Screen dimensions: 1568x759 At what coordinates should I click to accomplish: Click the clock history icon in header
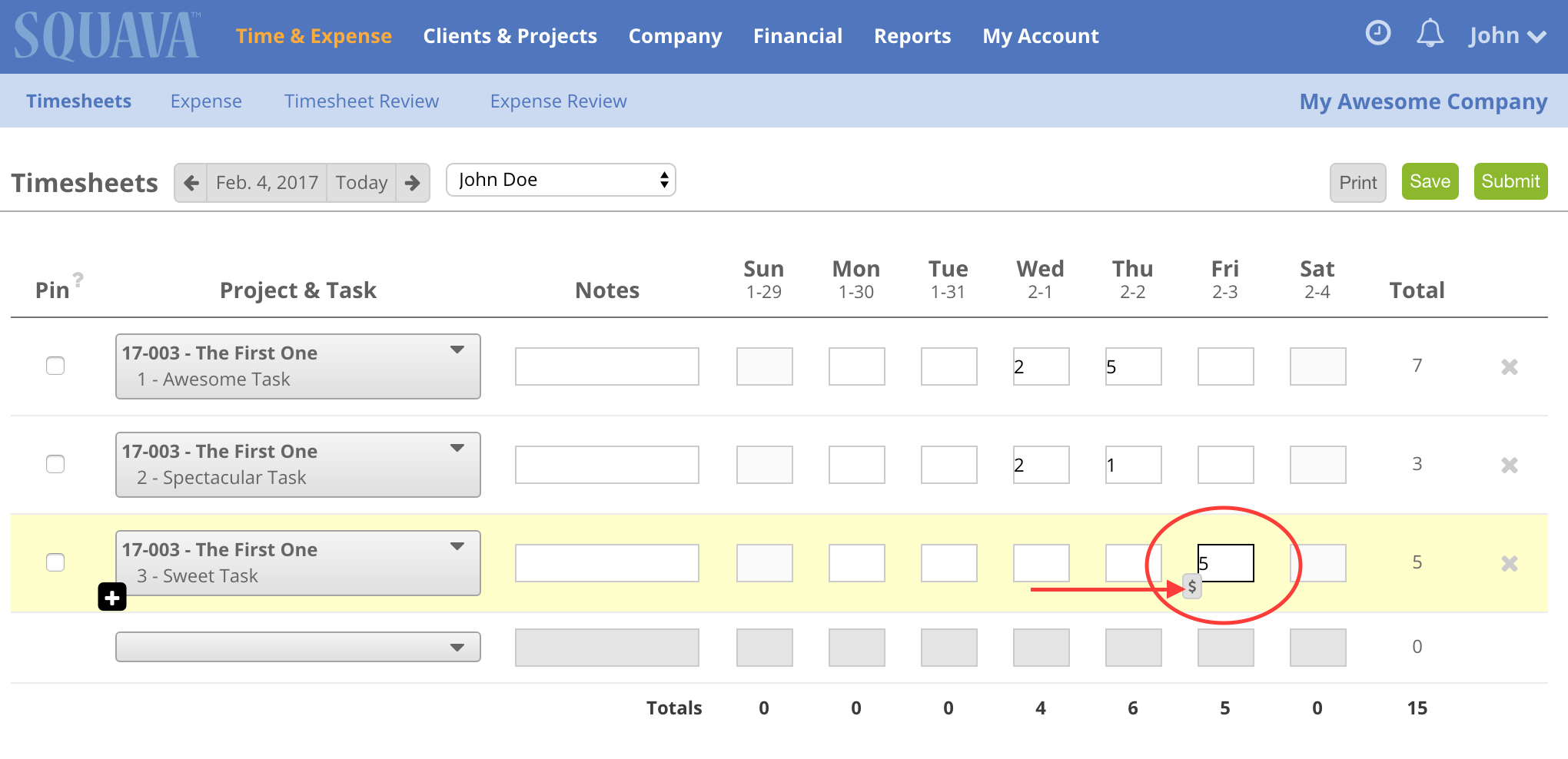pyautogui.click(x=1377, y=34)
